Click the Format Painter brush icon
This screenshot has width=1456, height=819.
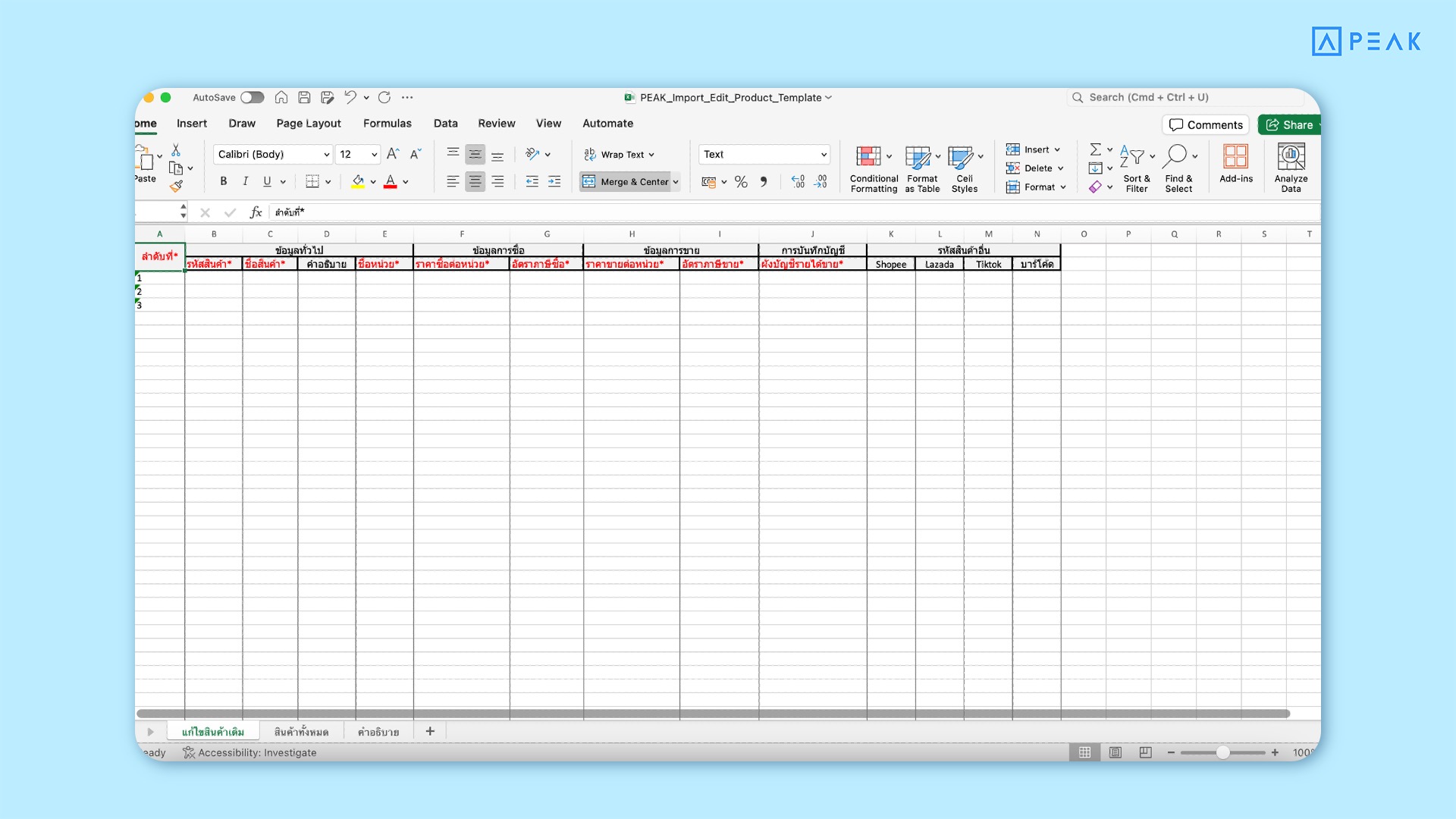[x=176, y=186]
